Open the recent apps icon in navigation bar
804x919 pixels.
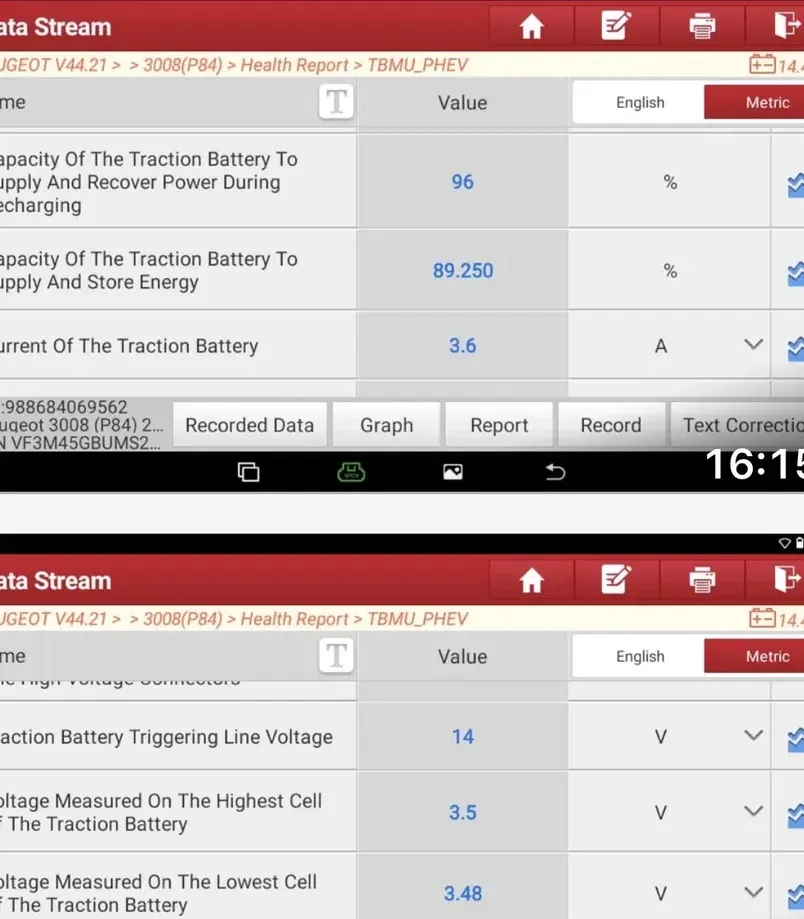point(248,472)
